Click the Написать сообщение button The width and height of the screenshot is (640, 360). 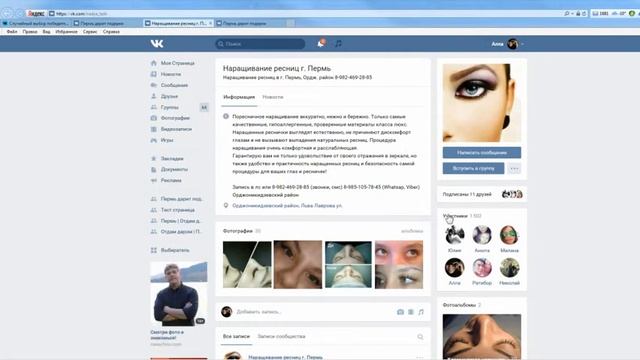482,153
